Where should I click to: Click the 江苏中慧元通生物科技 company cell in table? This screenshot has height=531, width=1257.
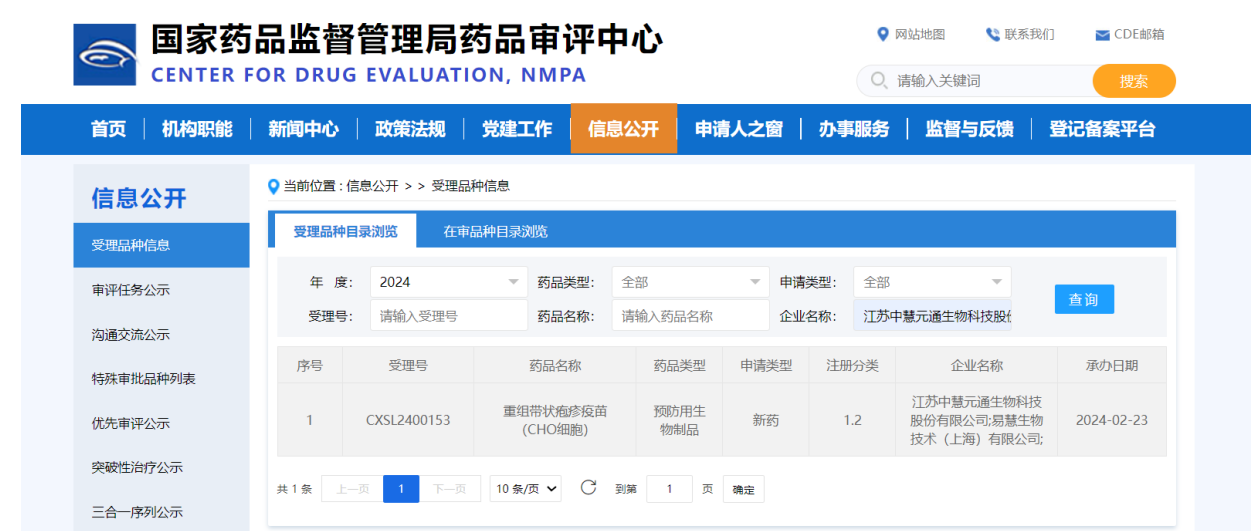pyautogui.click(x=976, y=420)
